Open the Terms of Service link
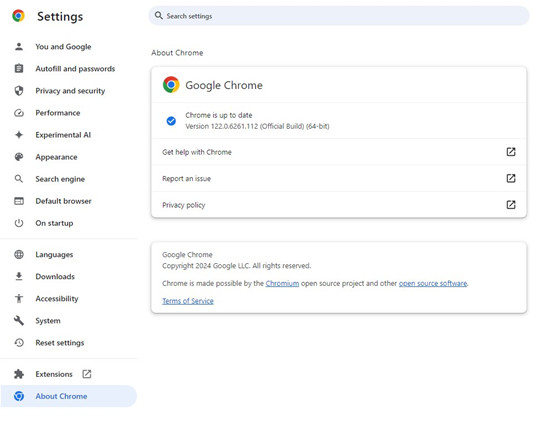Image resolution: width=550 pixels, height=424 pixels. (188, 301)
